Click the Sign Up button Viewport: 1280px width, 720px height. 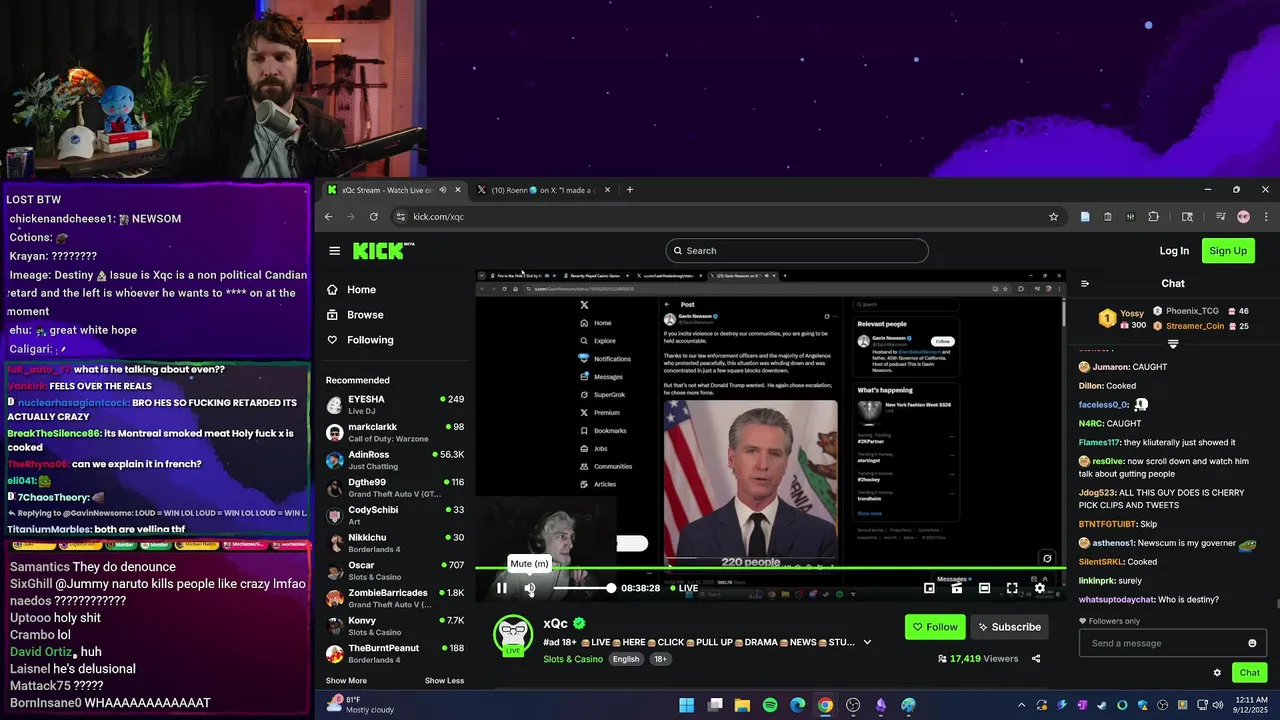point(1228,251)
